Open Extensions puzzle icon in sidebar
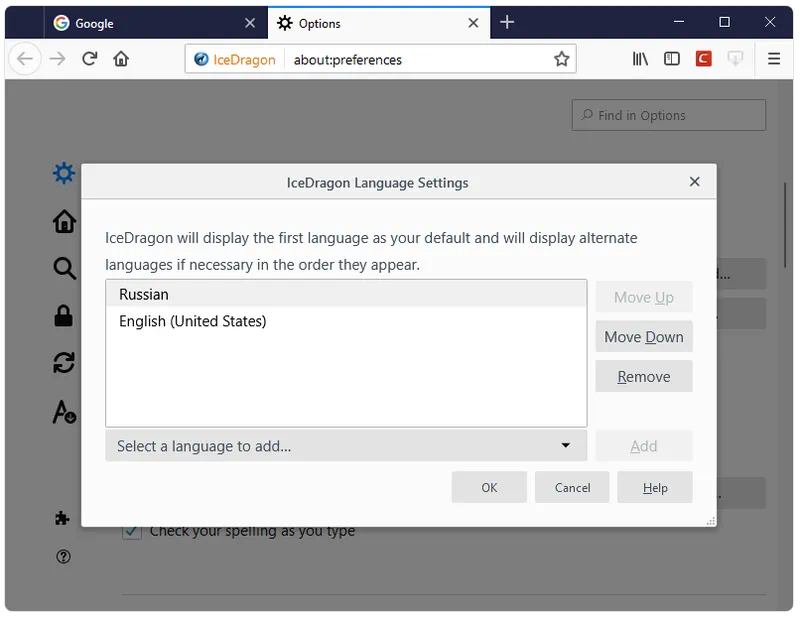This screenshot has height=618, width=800. pyautogui.click(x=62, y=518)
